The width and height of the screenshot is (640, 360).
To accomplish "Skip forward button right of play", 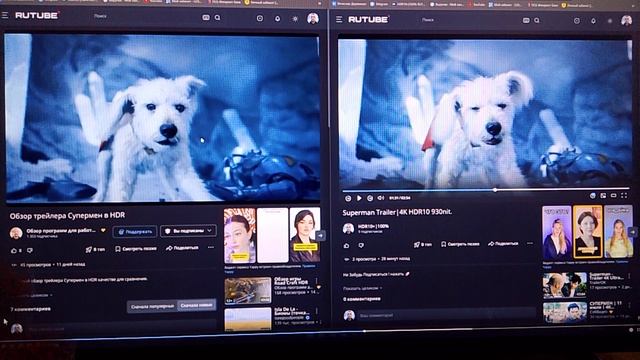I will click(370, 198).
